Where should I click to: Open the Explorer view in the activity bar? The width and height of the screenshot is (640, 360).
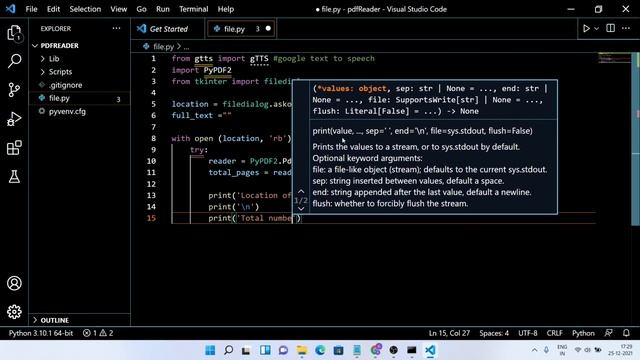[14, 33]
